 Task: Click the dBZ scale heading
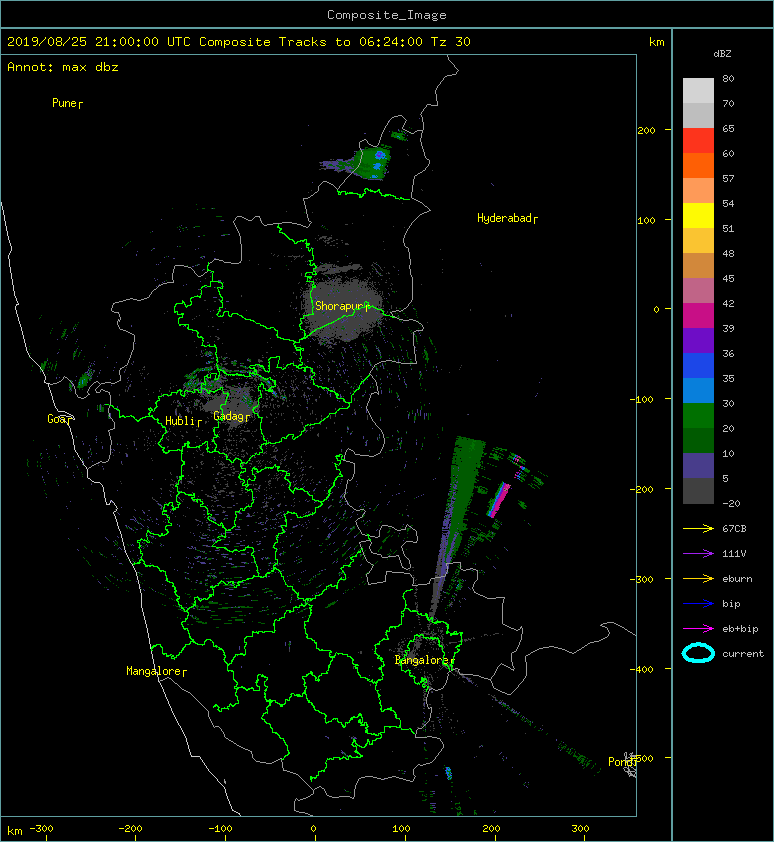click(x=722, y=54)
